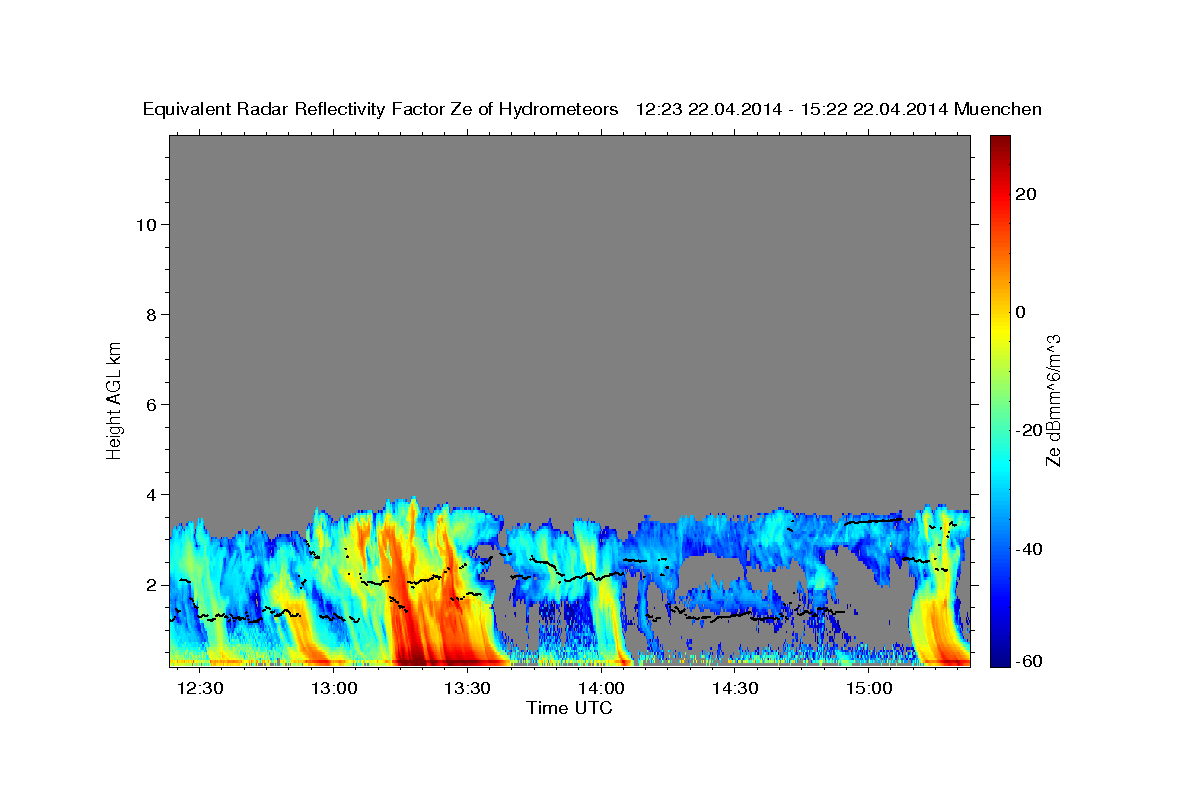Click the 13:30 time tick label
The image size is (1200, 800).
tap(468, 689)
